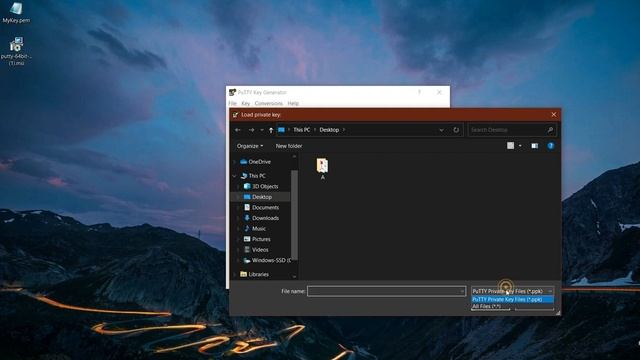The width and height of the screenshot is (640, 360).
Task: Open Help menu in PuTTY Key Generator
Action: 293,103
